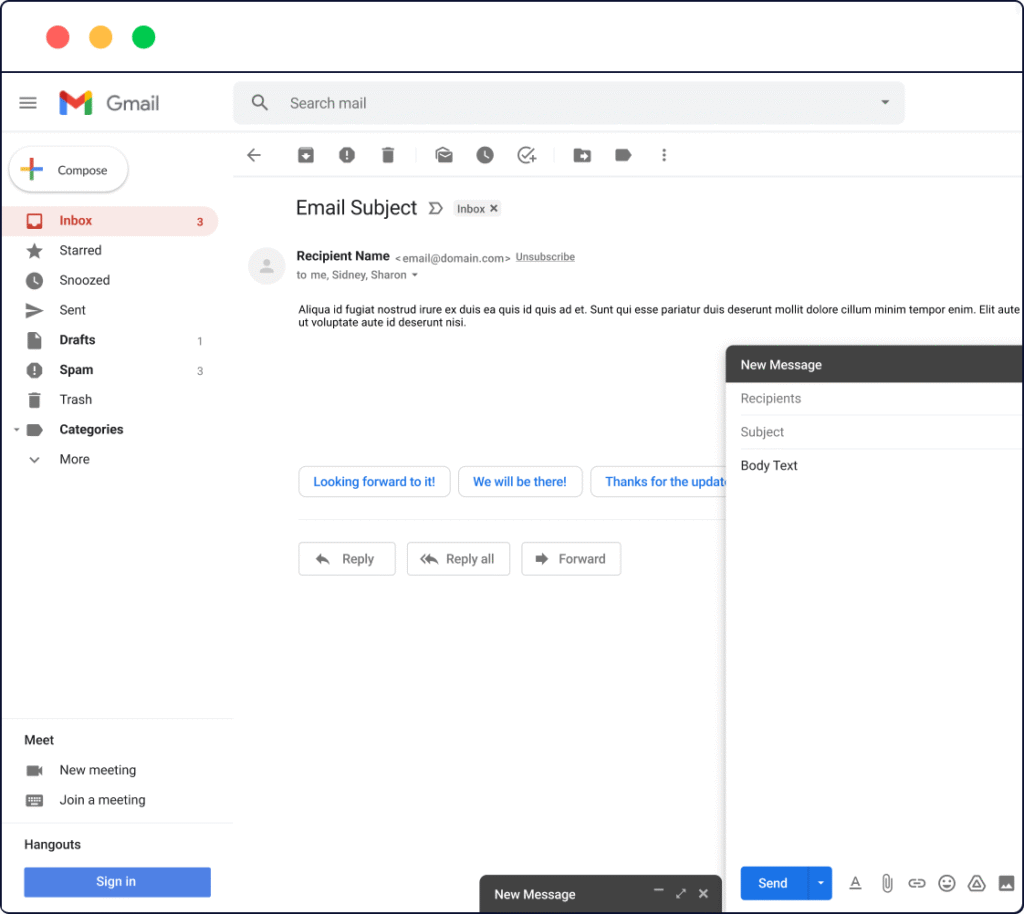Open the emoji picker in compose
The height and width of the screenshot is (914, 1024).
947,883
